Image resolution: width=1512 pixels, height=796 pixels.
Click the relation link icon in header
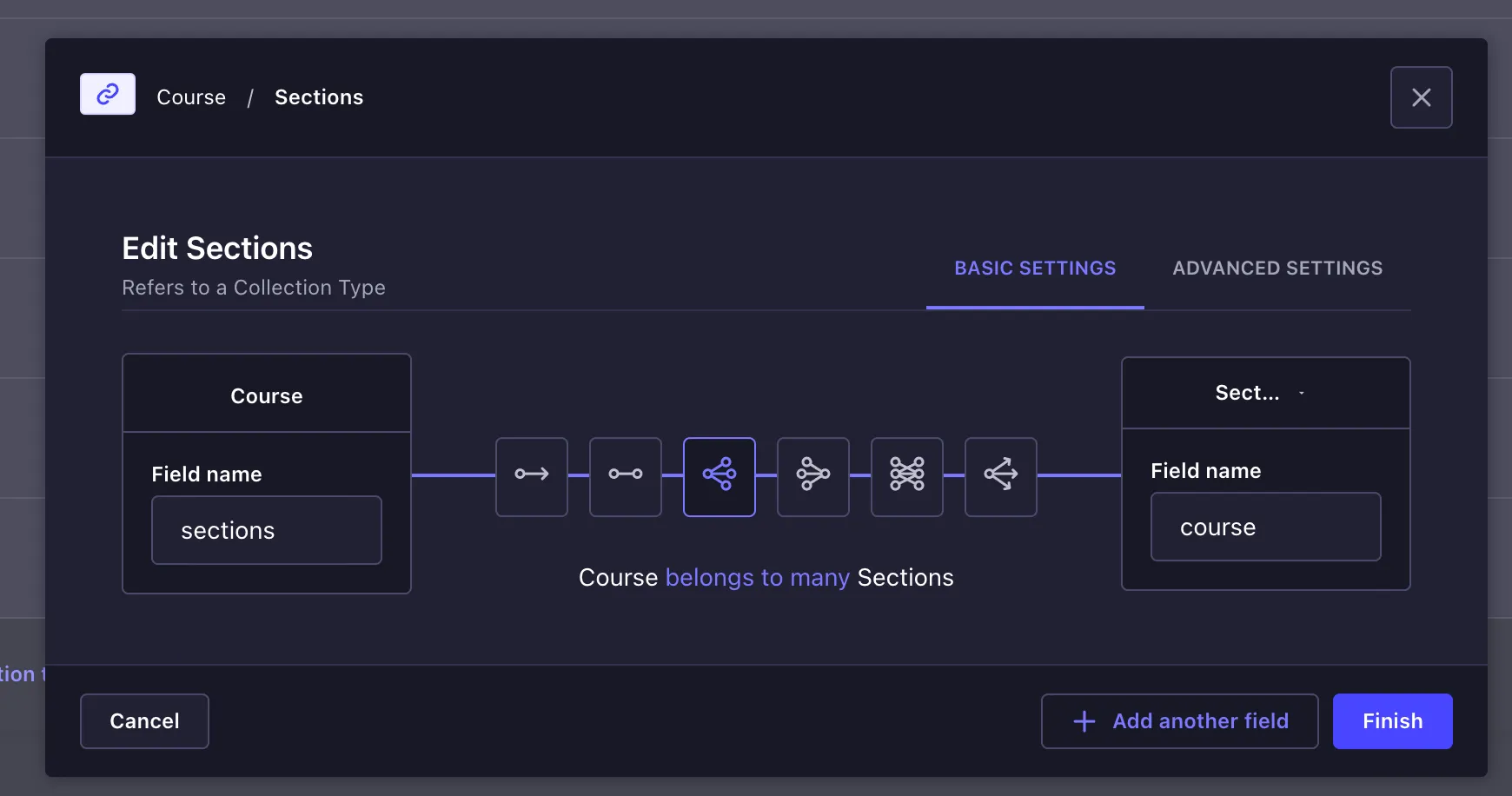point(108,94)
